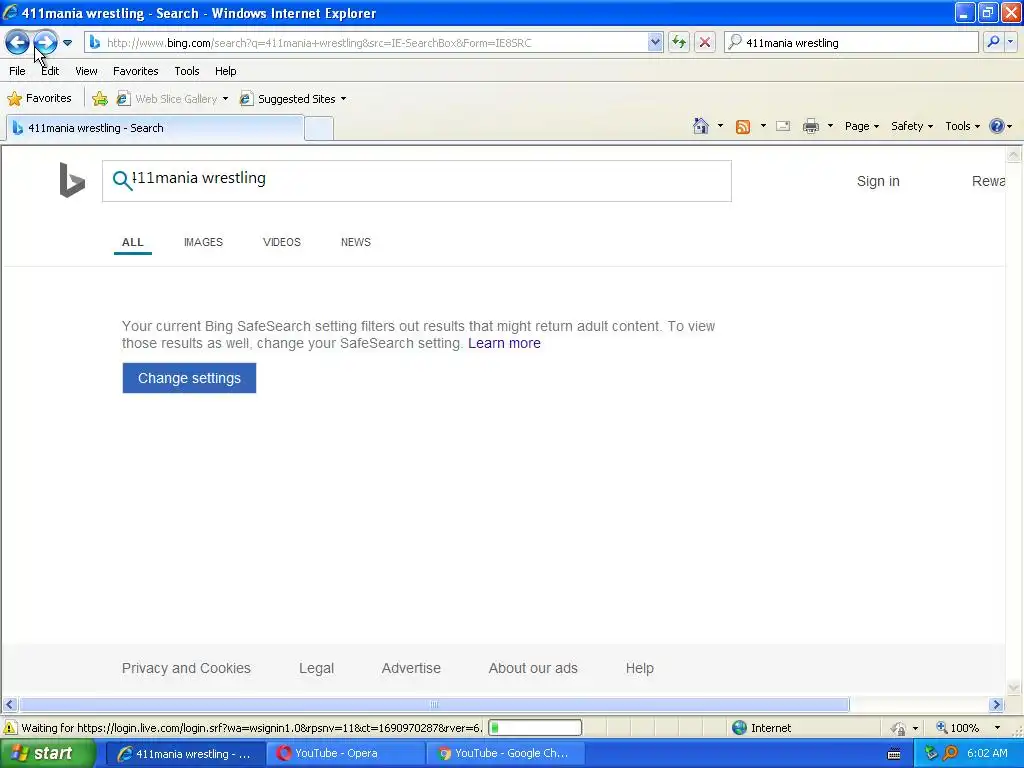The height and width of the screenshot is (768, 1024).
Task: Click the RSS feeds icon
Action: click(743, 127)
